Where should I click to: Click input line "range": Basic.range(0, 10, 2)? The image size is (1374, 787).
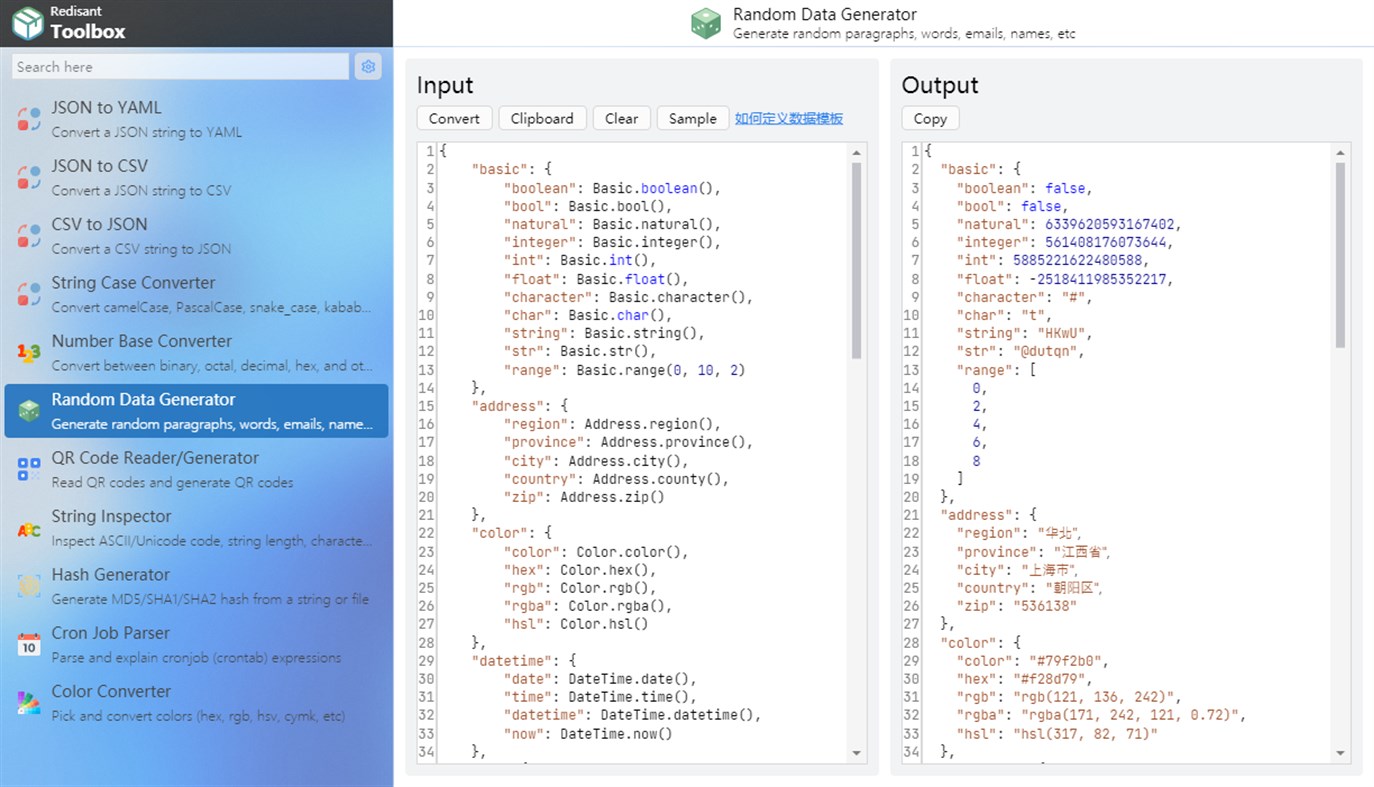(624, 370)
